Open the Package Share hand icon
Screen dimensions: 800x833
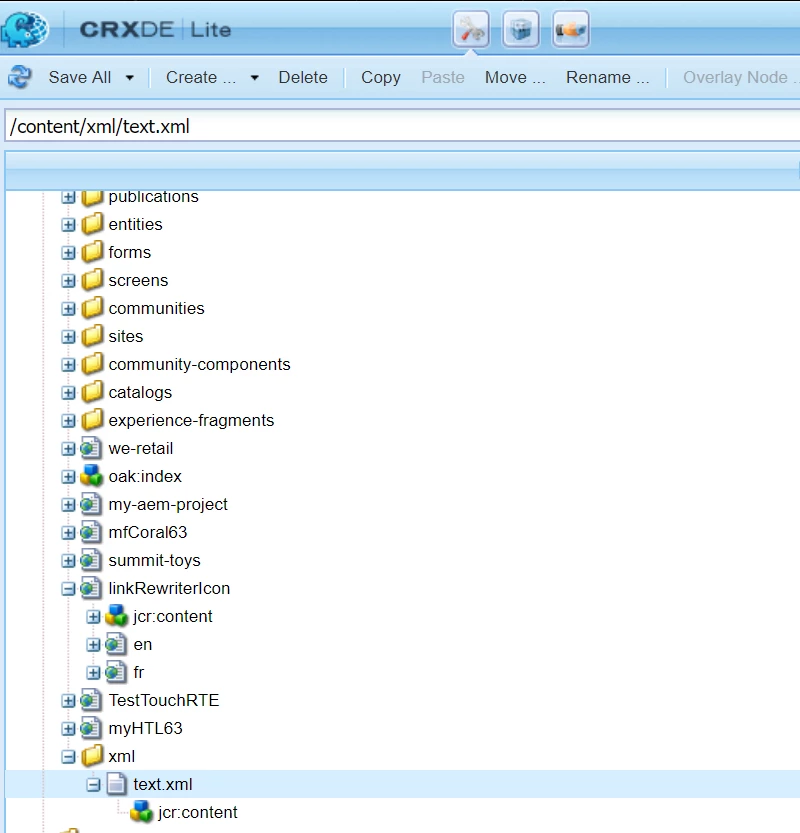tap(571, 29)
